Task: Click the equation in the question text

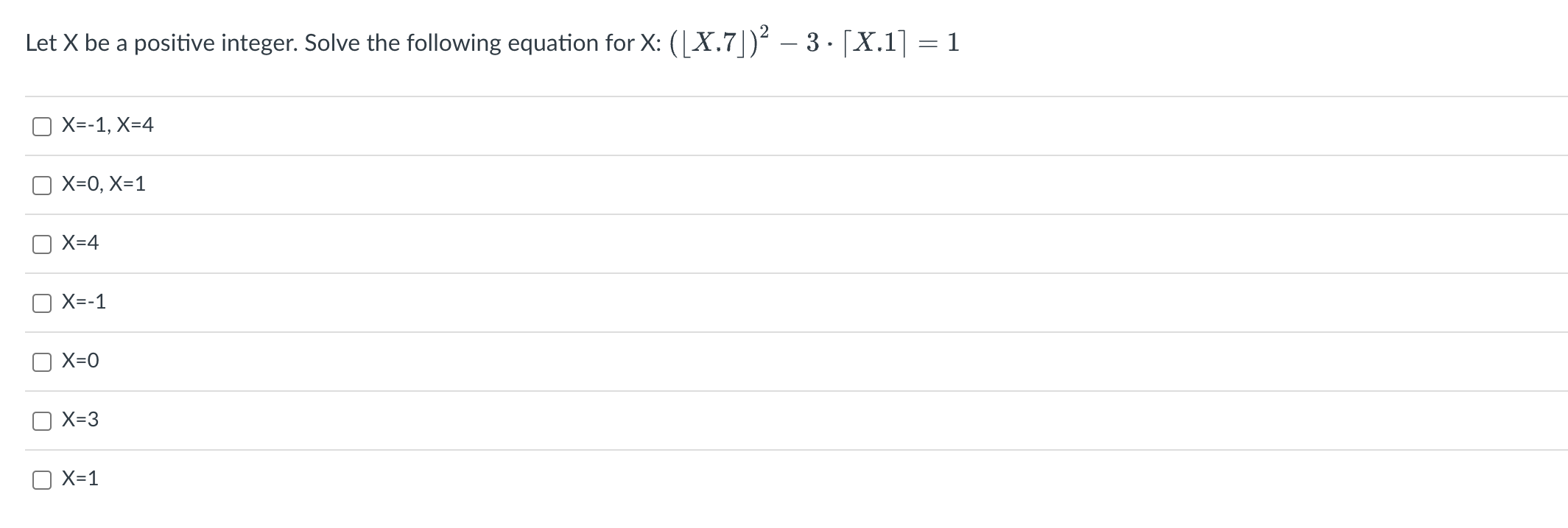Action: point(814,41)
